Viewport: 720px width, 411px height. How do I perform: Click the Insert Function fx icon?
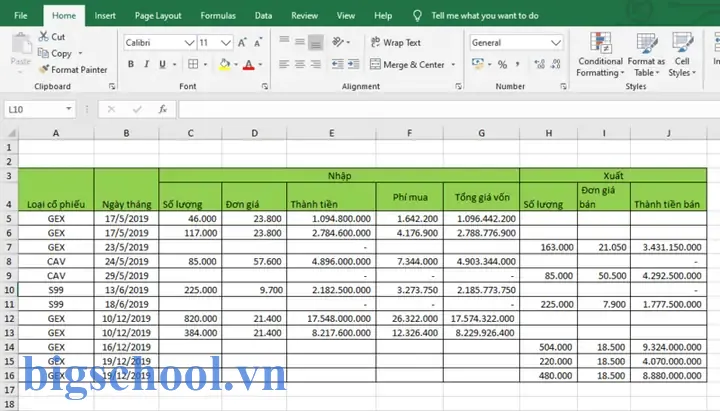point(163,109)
